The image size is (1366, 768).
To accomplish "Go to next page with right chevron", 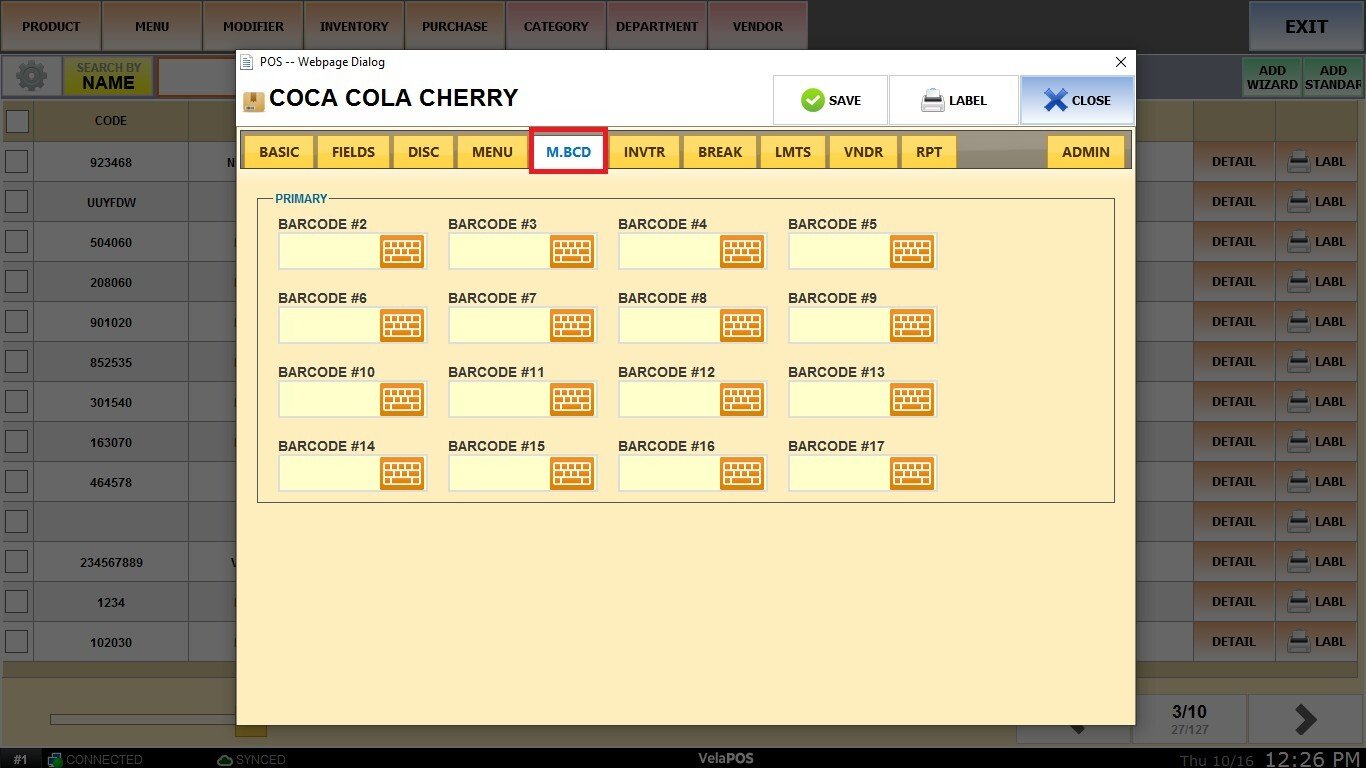I will coord(1305,719).
